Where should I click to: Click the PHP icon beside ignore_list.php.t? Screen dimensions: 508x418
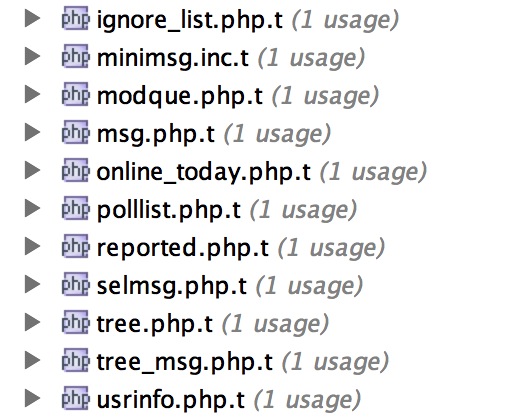coord(76,18)
